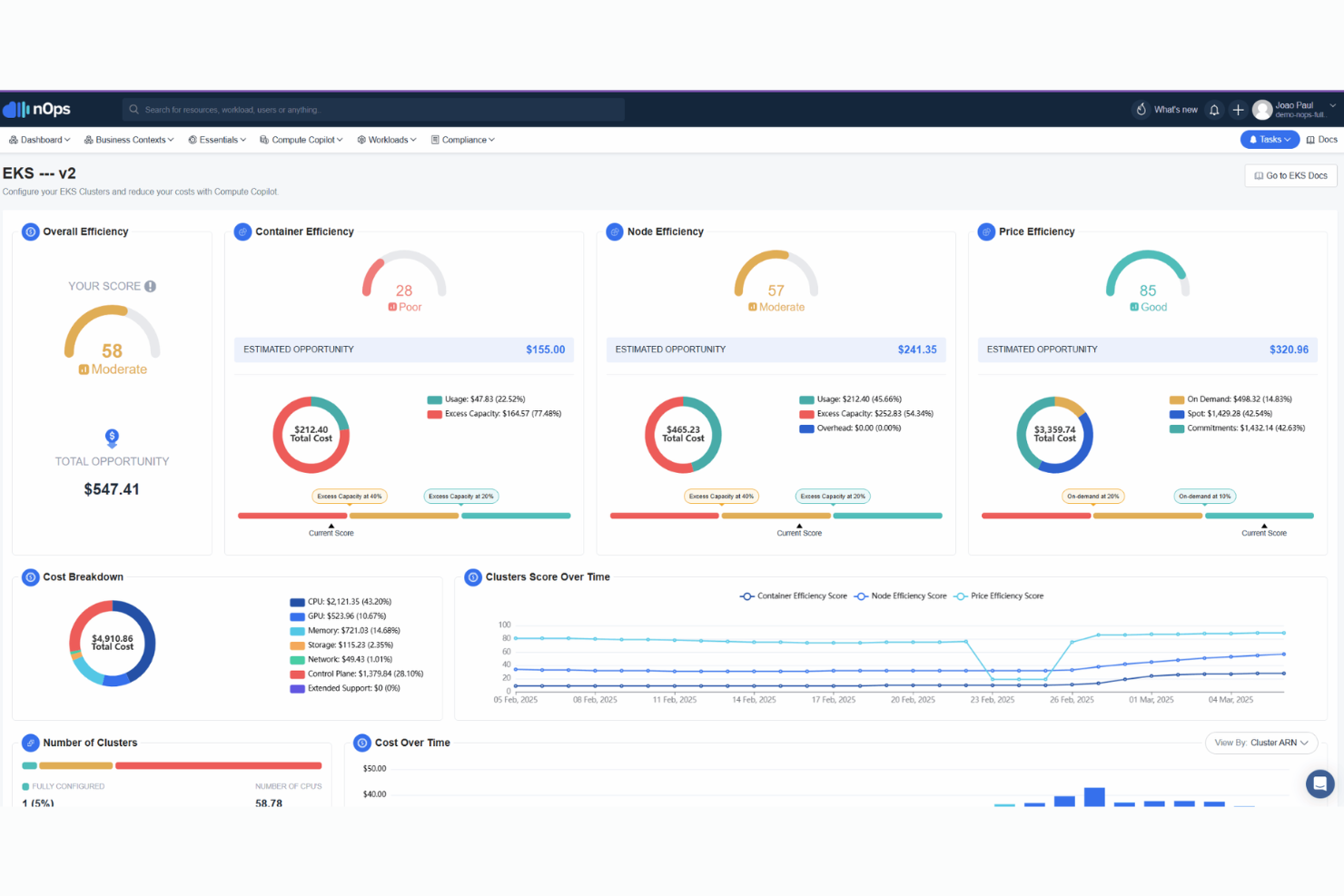
Task: Click the Go to EKS Docs button
Action: point(1290,175)
